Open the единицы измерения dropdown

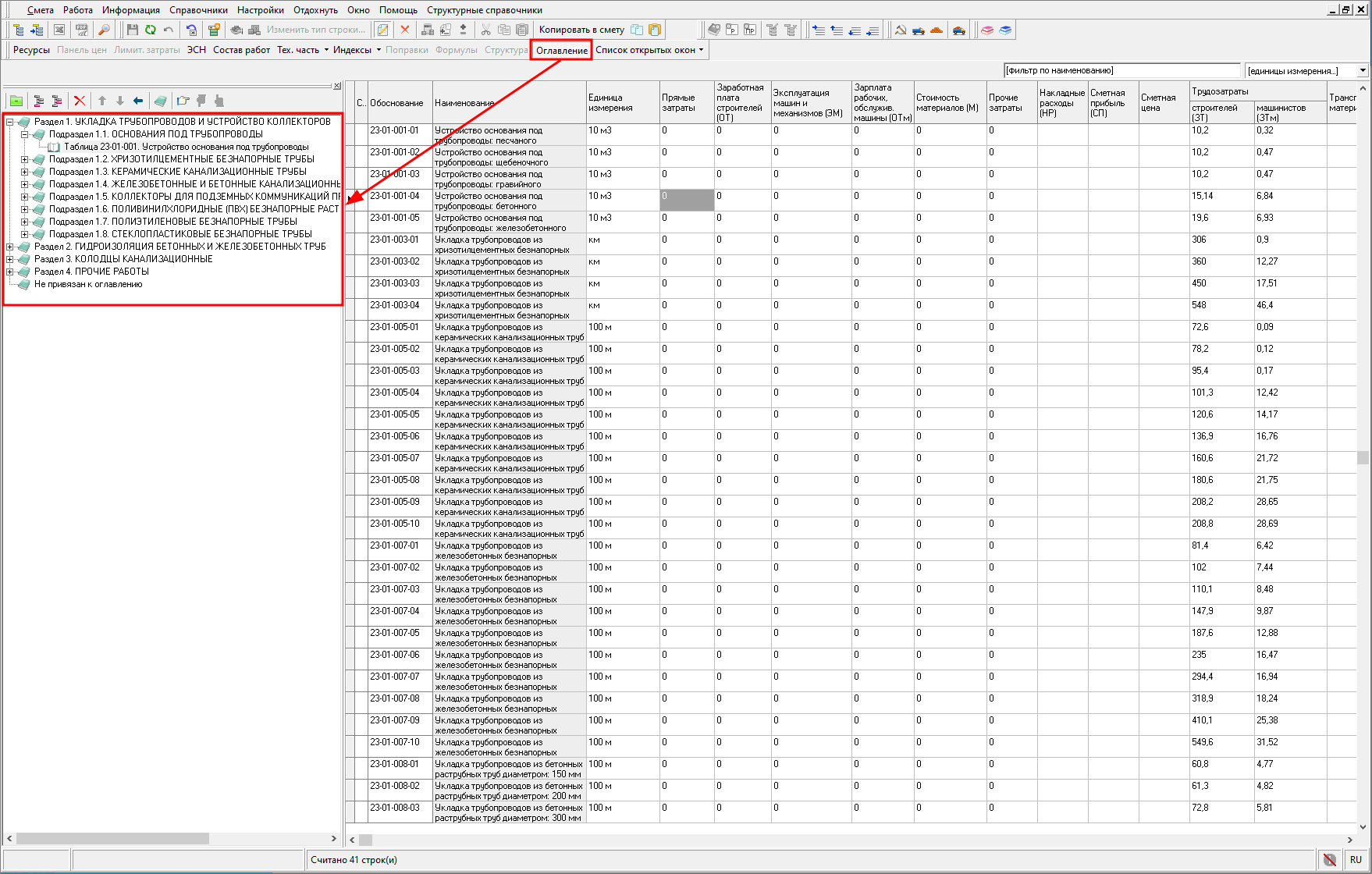point(1363,70)
